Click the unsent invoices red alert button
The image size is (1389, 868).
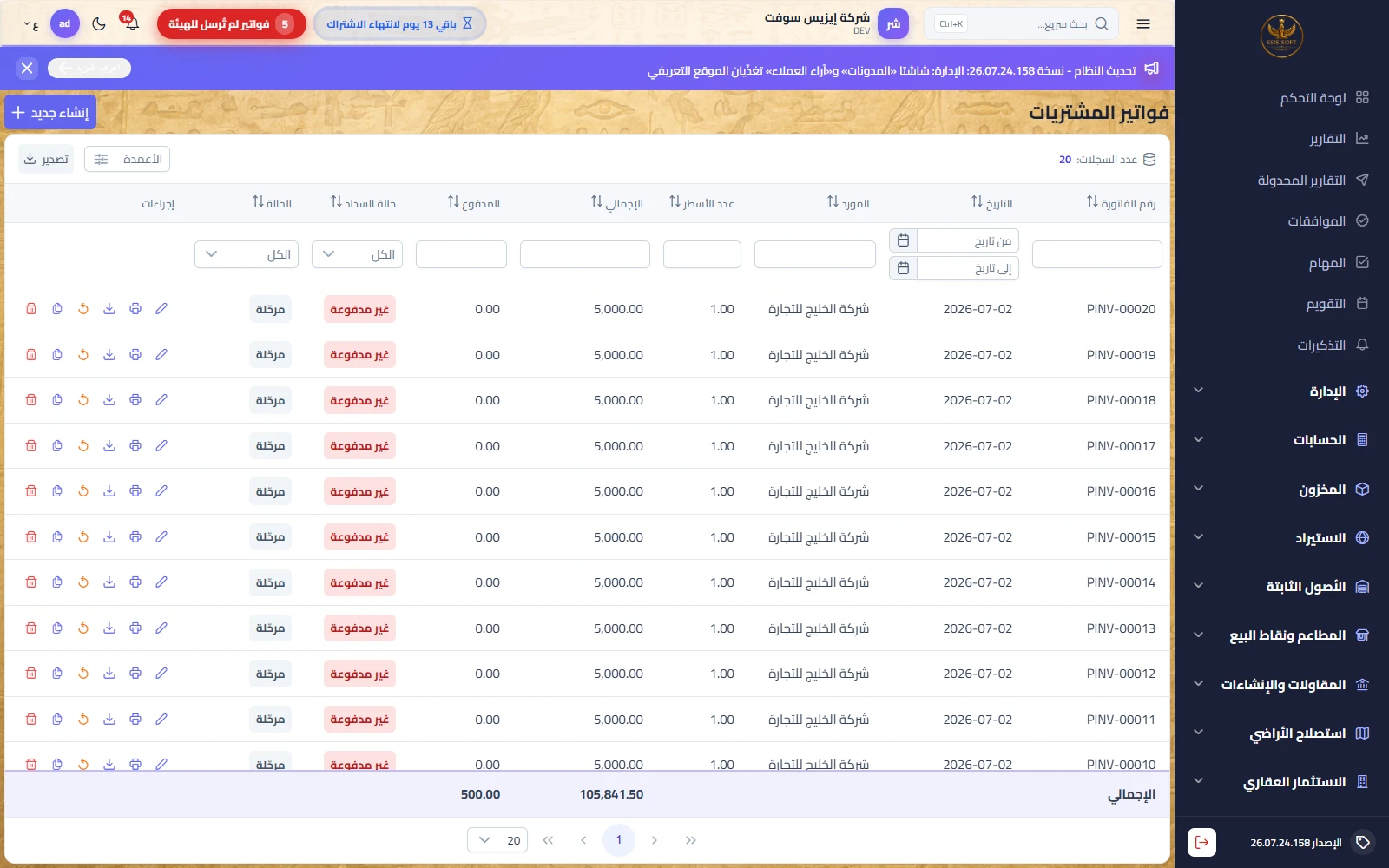[232, 24]
